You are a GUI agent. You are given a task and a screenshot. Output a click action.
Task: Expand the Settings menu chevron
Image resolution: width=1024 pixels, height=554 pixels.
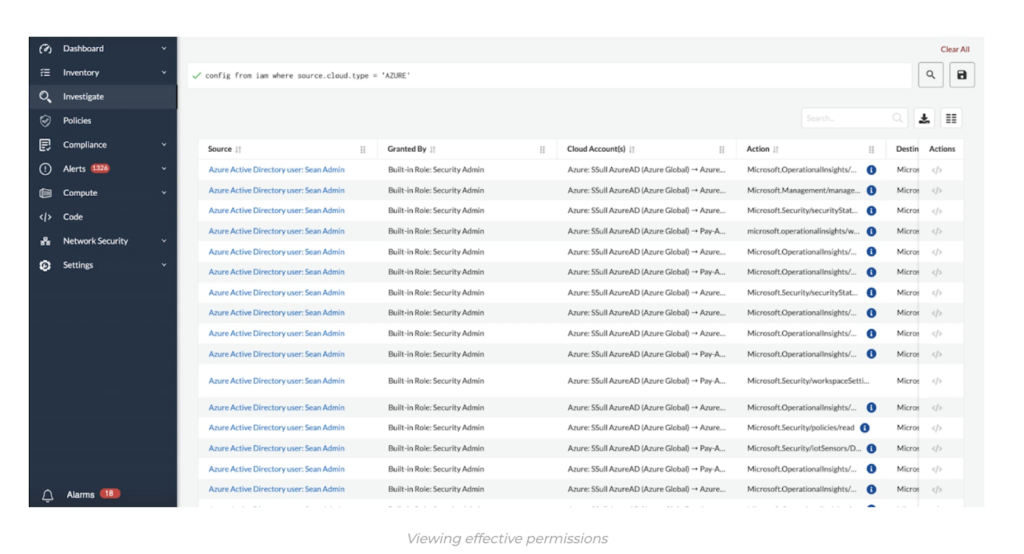pos(164,265)
